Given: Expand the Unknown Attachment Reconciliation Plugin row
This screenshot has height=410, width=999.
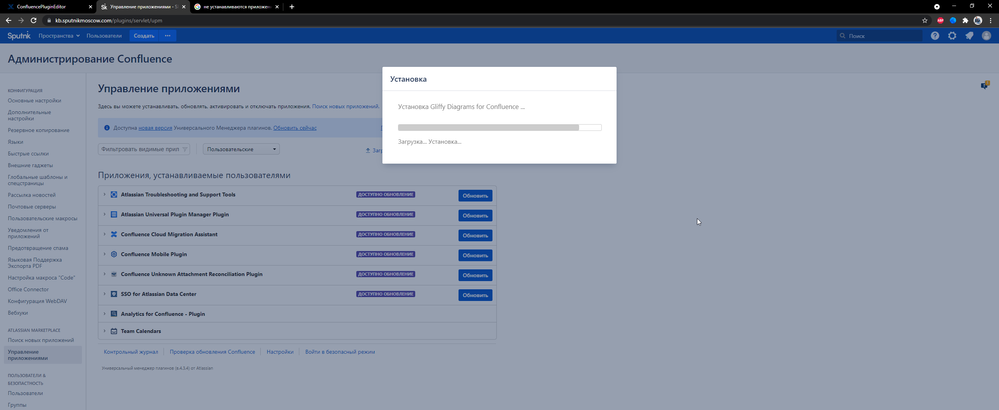Looking at the screenshot, I should click(104, 274).
